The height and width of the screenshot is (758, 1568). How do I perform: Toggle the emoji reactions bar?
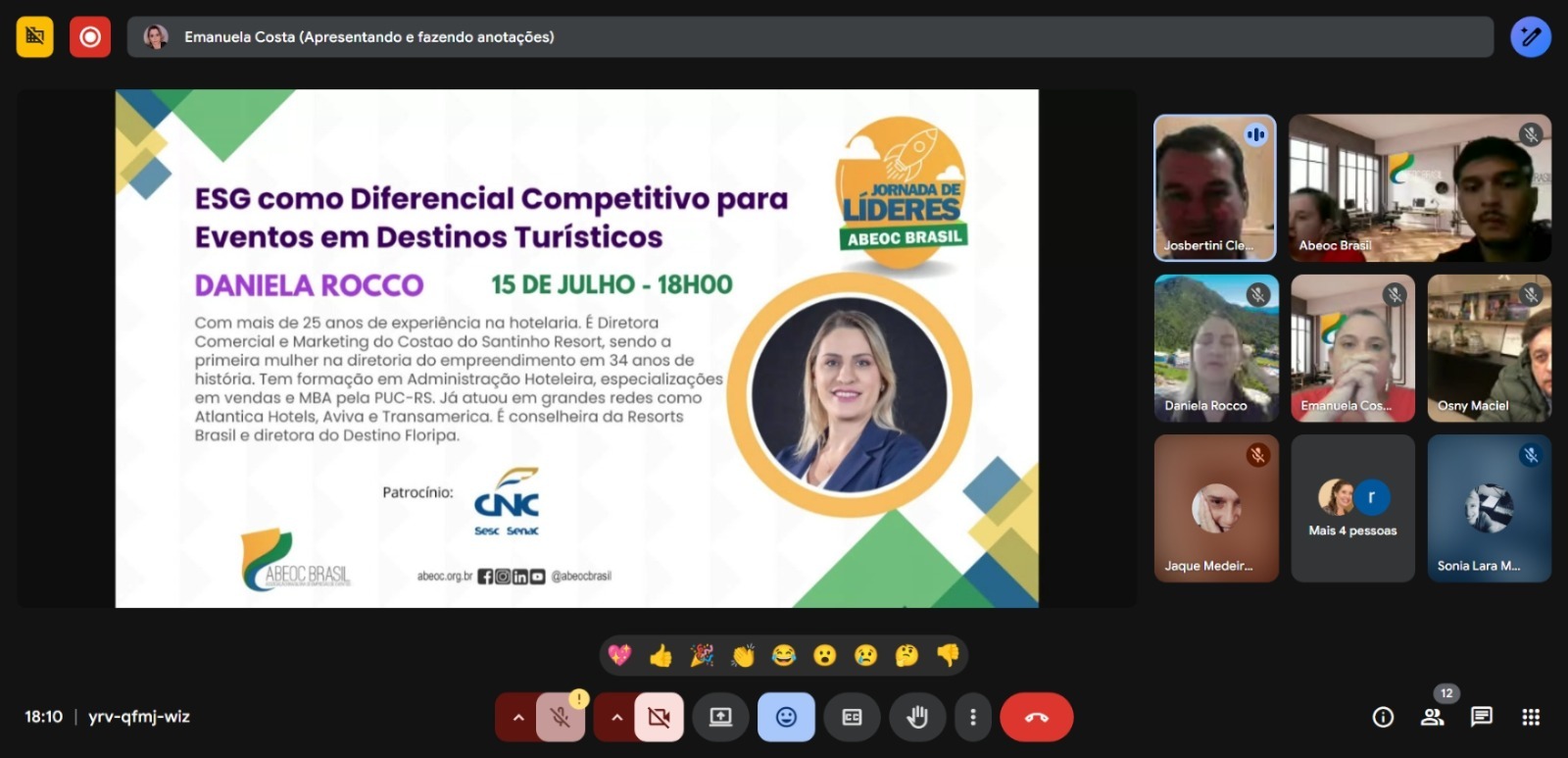[786, 718]
